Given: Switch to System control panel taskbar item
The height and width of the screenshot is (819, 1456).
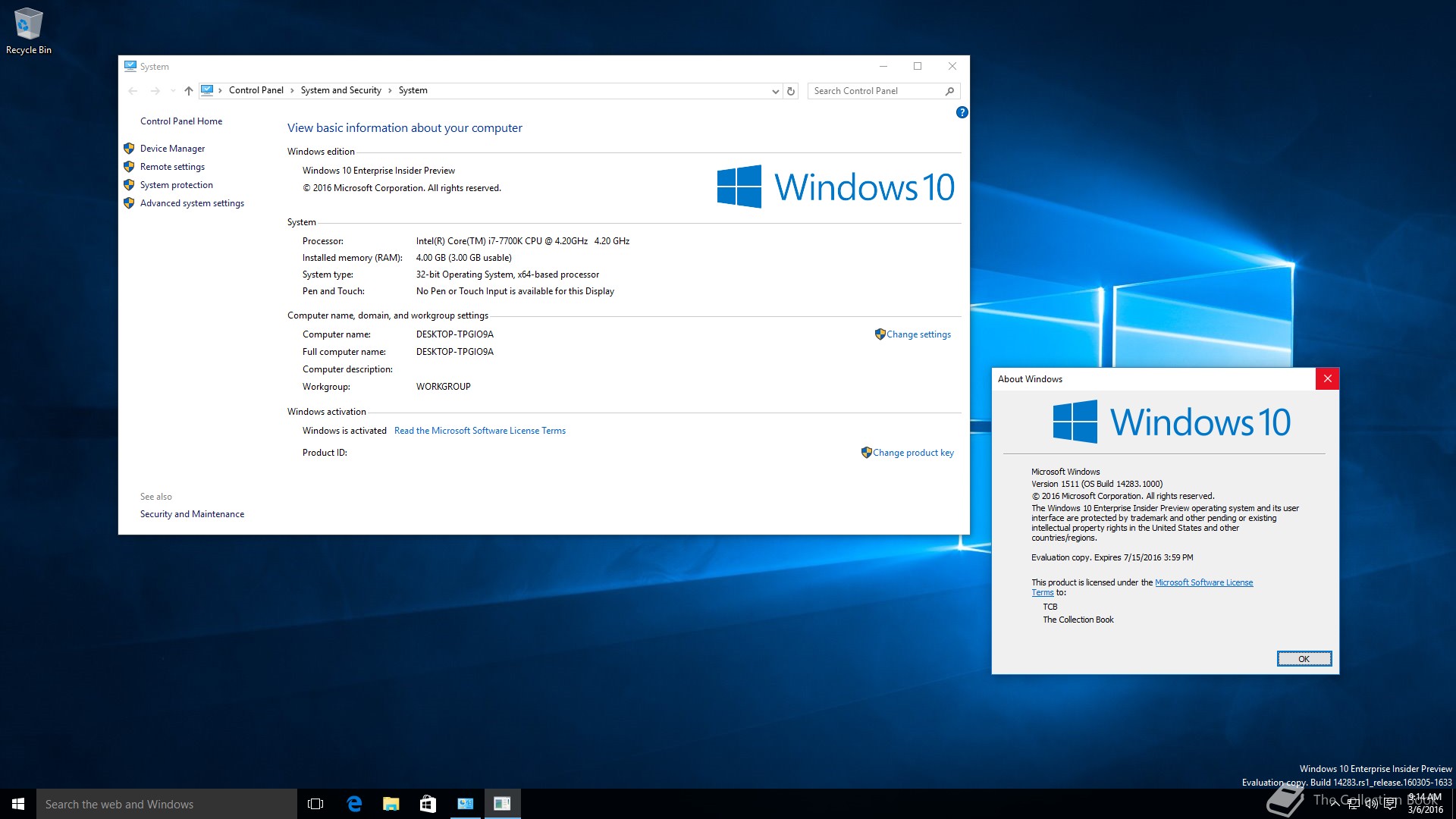Looking at the screenshot, I should tap(465, 804).
